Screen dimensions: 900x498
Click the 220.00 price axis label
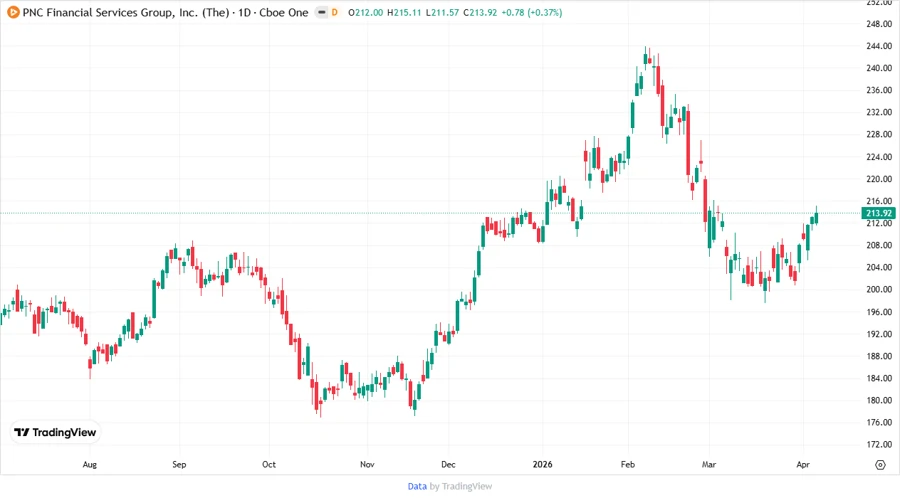[x=879, y=179]
